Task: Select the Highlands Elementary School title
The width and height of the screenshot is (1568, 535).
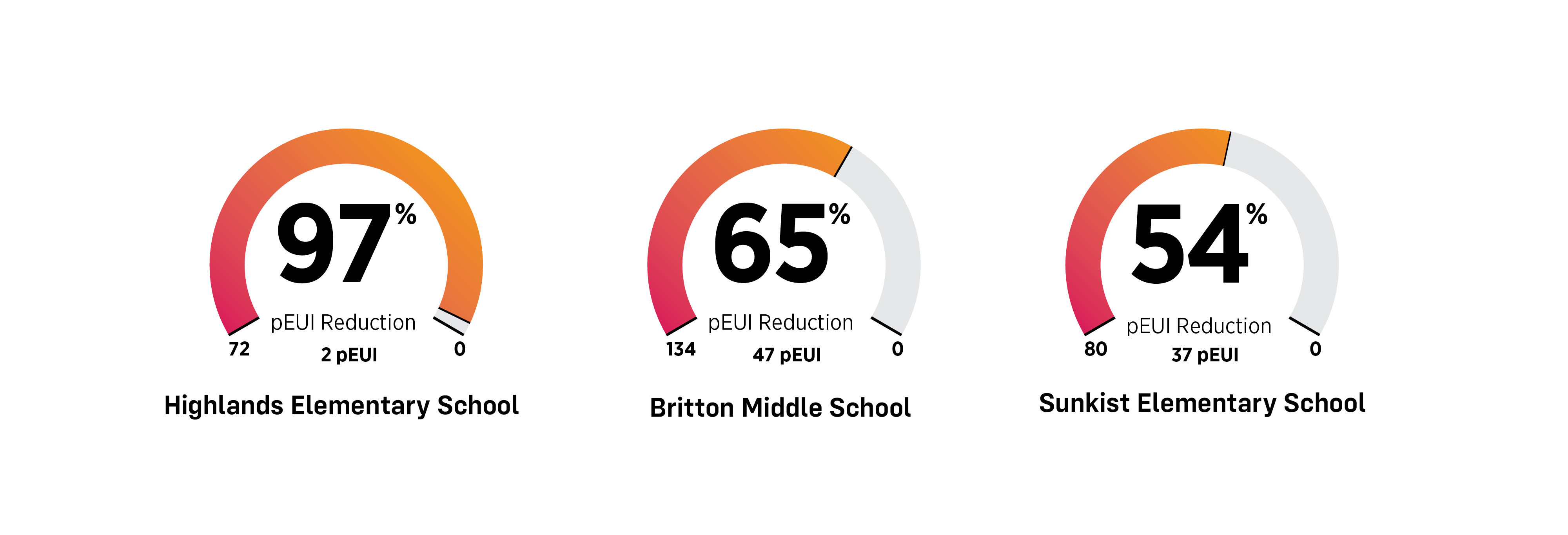Action: pyautogui.click(x=341, y=405)
